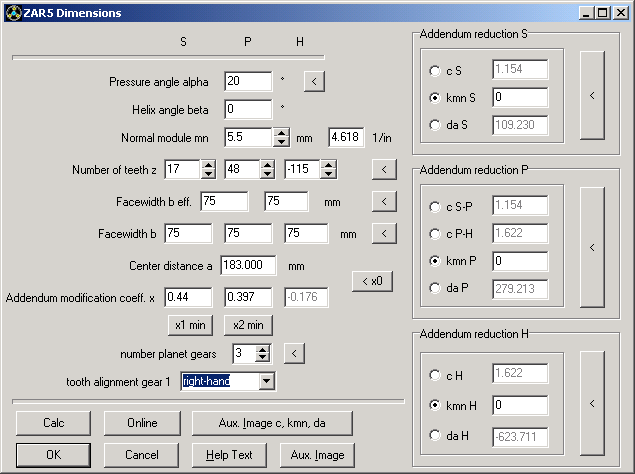Open the tooth alignment gear 1 dropdown

click(x=265, y=381)
